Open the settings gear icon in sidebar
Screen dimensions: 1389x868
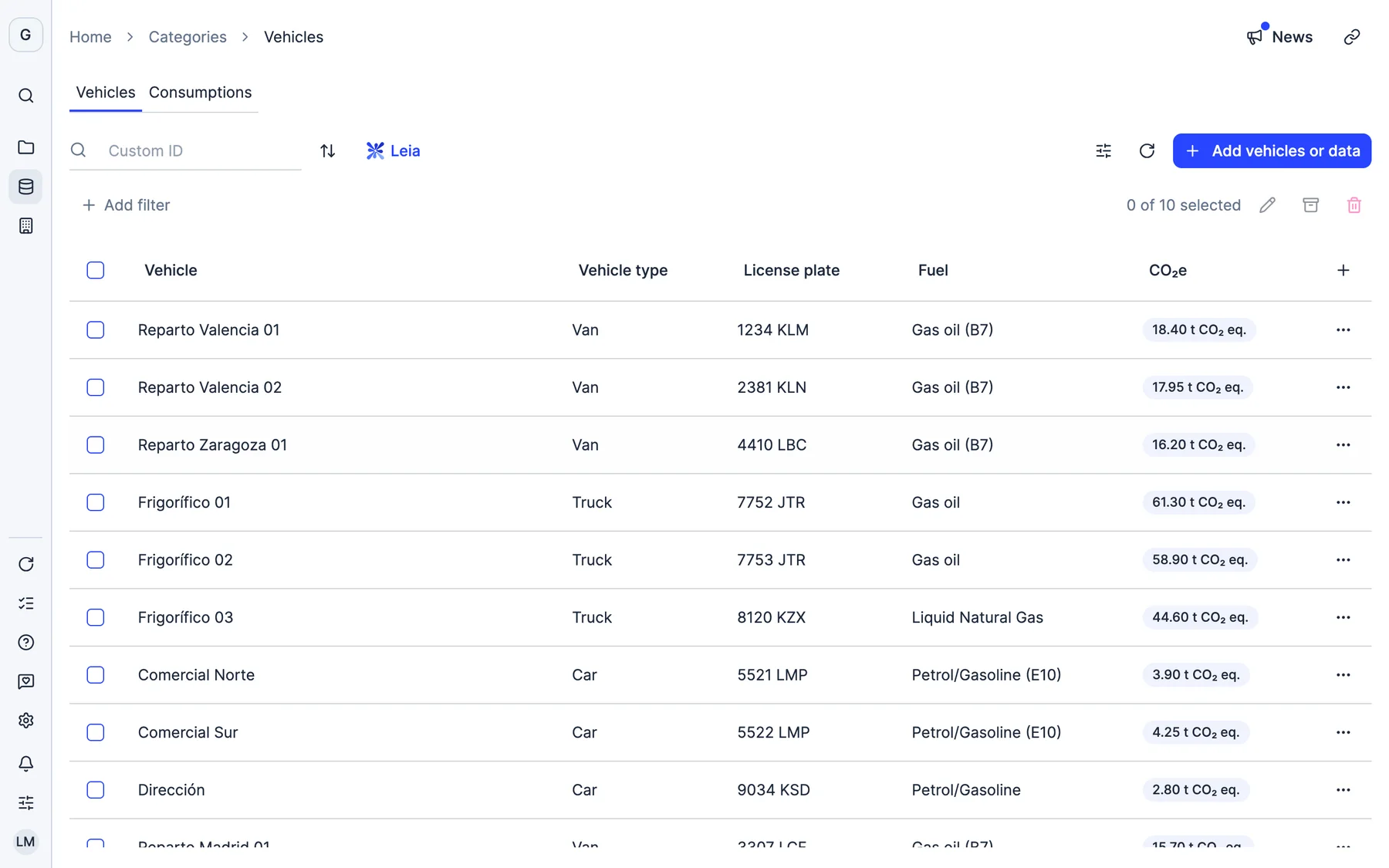(x=25, y=721)
